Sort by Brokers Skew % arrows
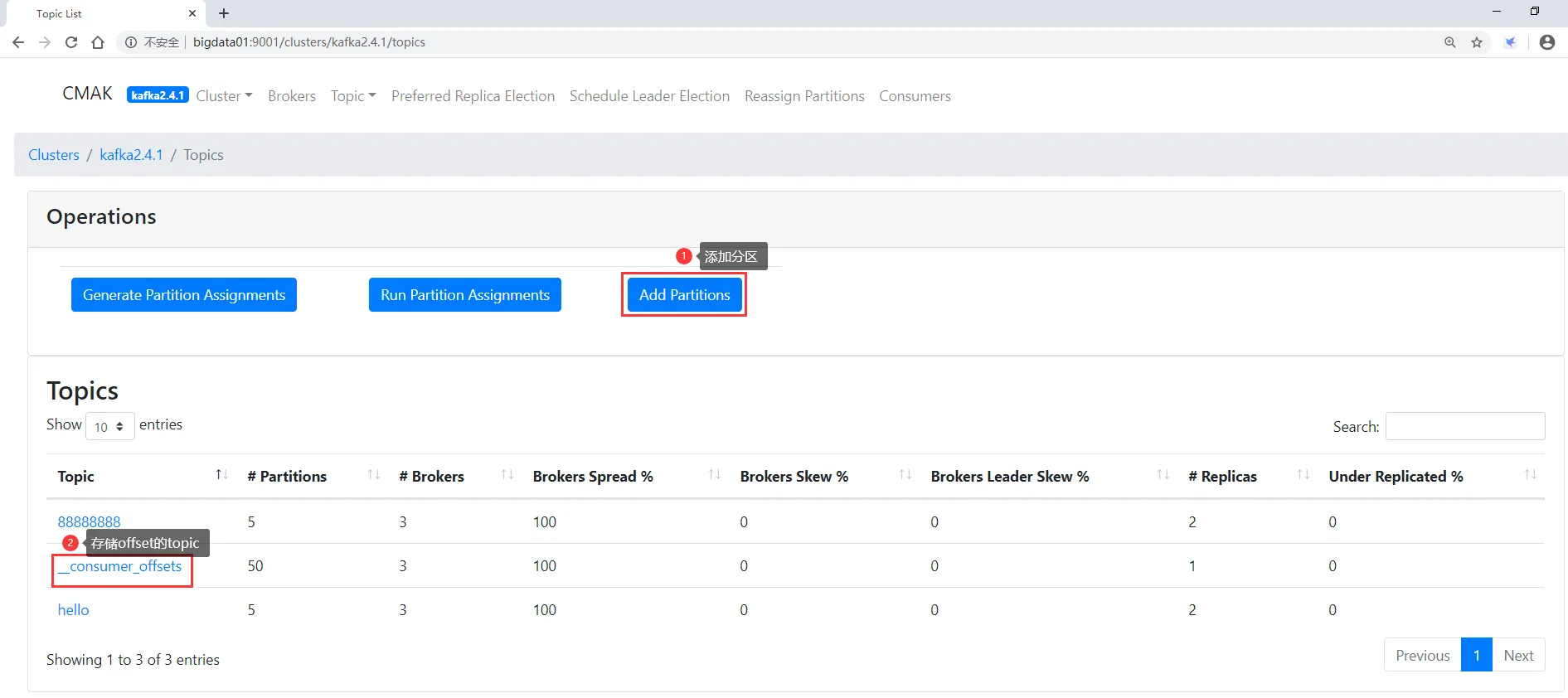This screenshot has width=1568, height=698. coord(905,475)
